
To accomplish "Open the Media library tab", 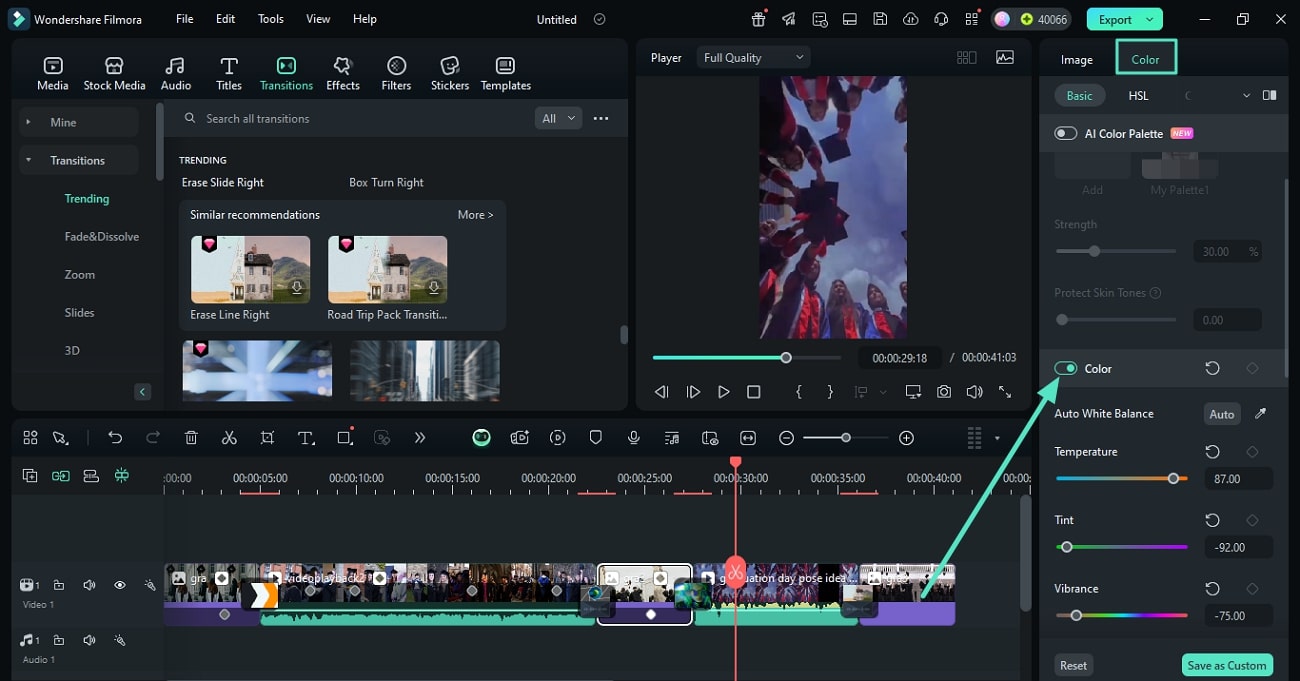I will coord(53,74).
